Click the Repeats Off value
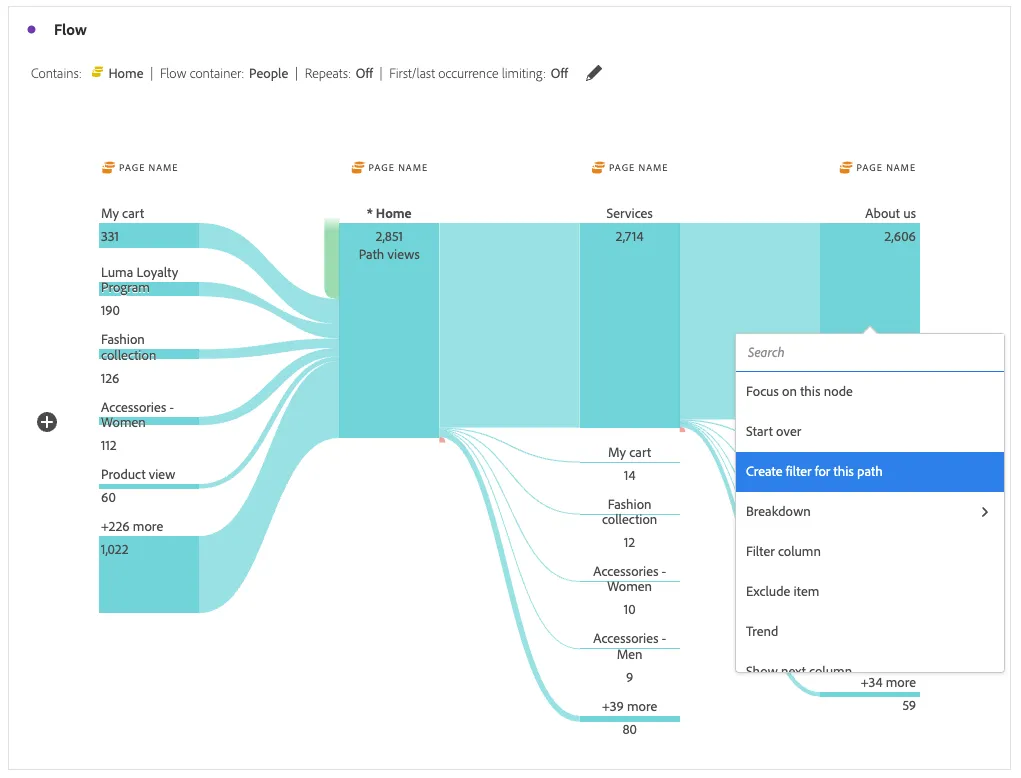Image resolution: width=1021 pixels, height=778 pixels. 364,74
